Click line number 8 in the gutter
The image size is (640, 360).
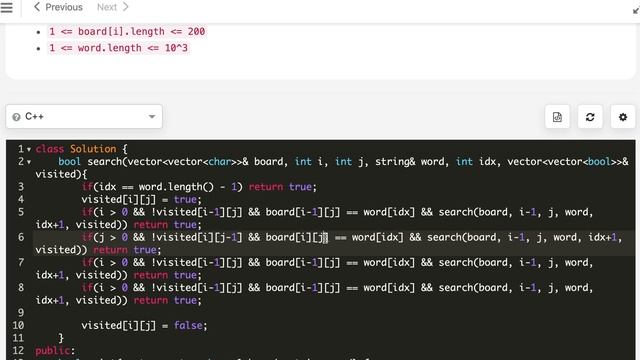point(21,288)
